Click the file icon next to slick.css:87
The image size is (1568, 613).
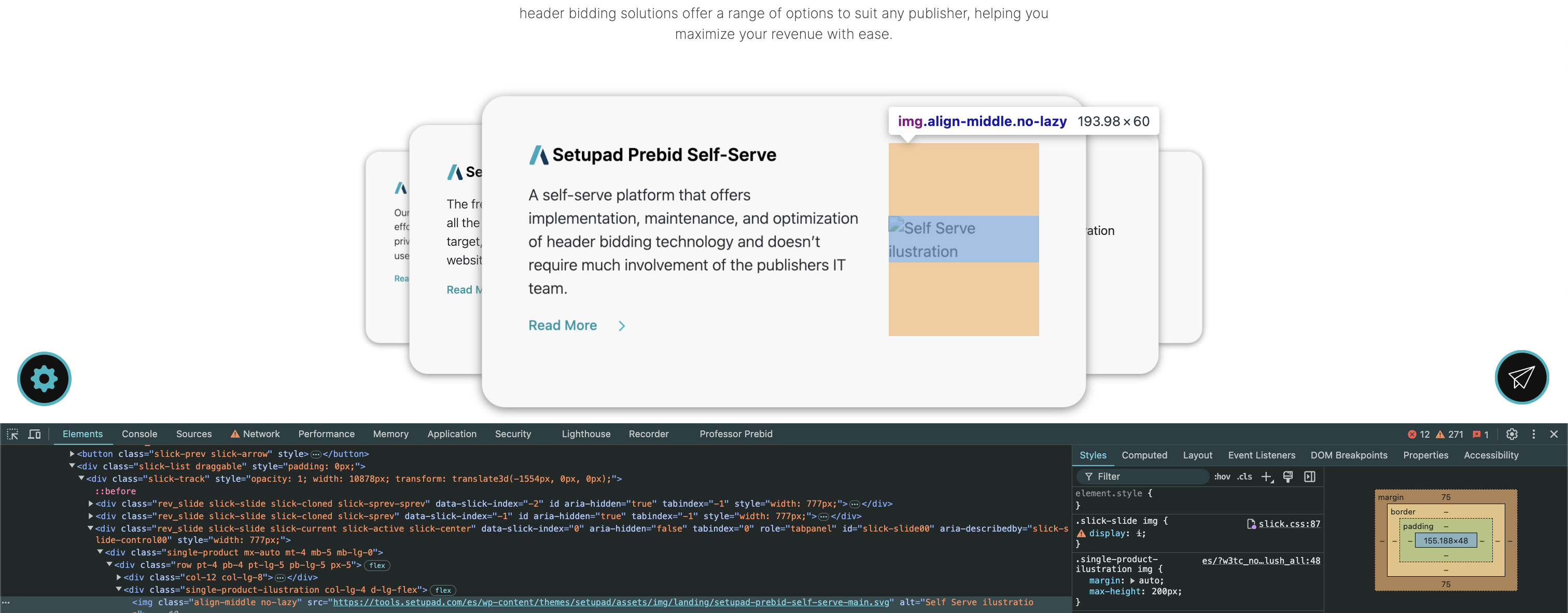pos(1251,523)
